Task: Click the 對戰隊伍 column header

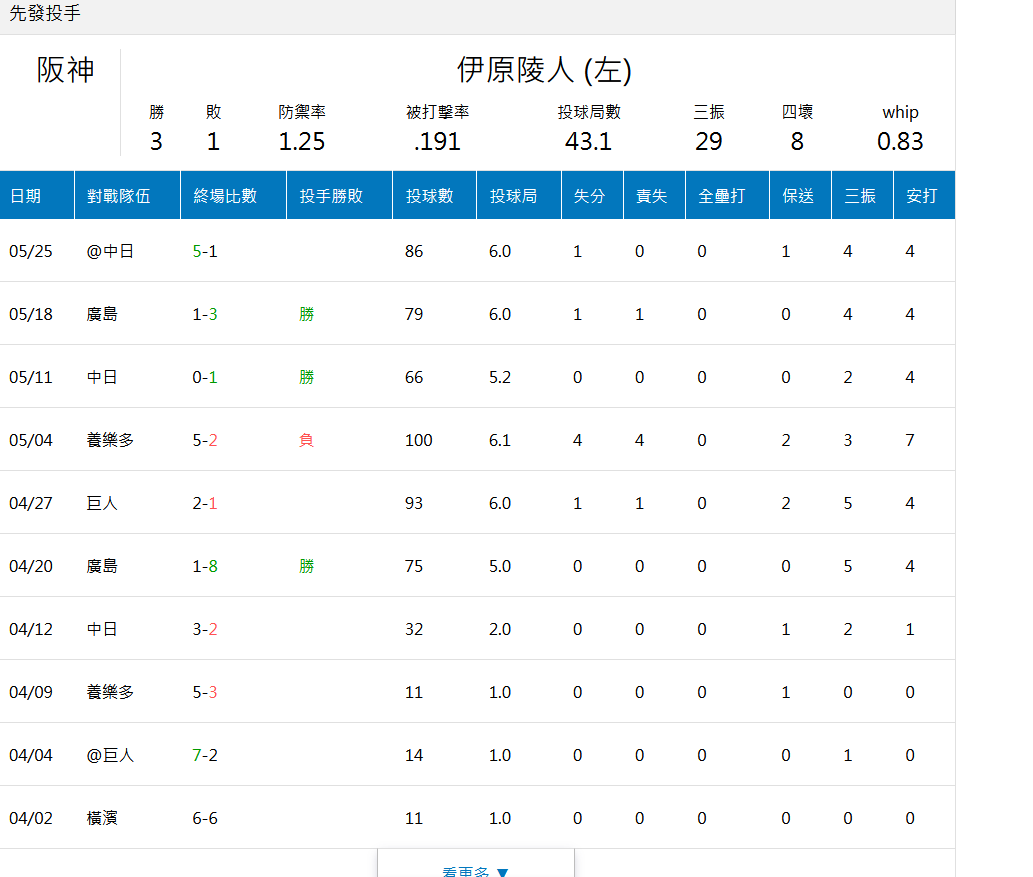Action: coord(127,196)
